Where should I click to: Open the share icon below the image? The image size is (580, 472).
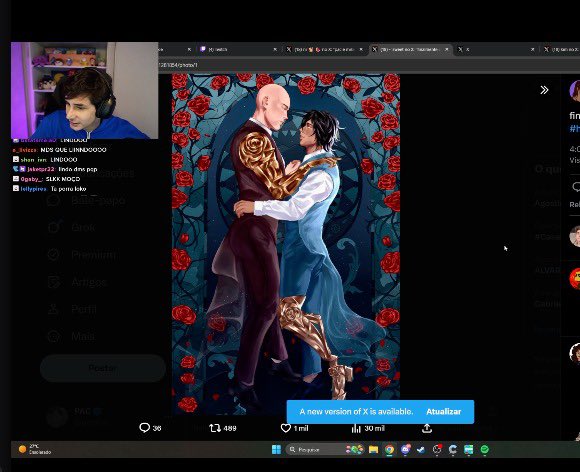[427, 428]
